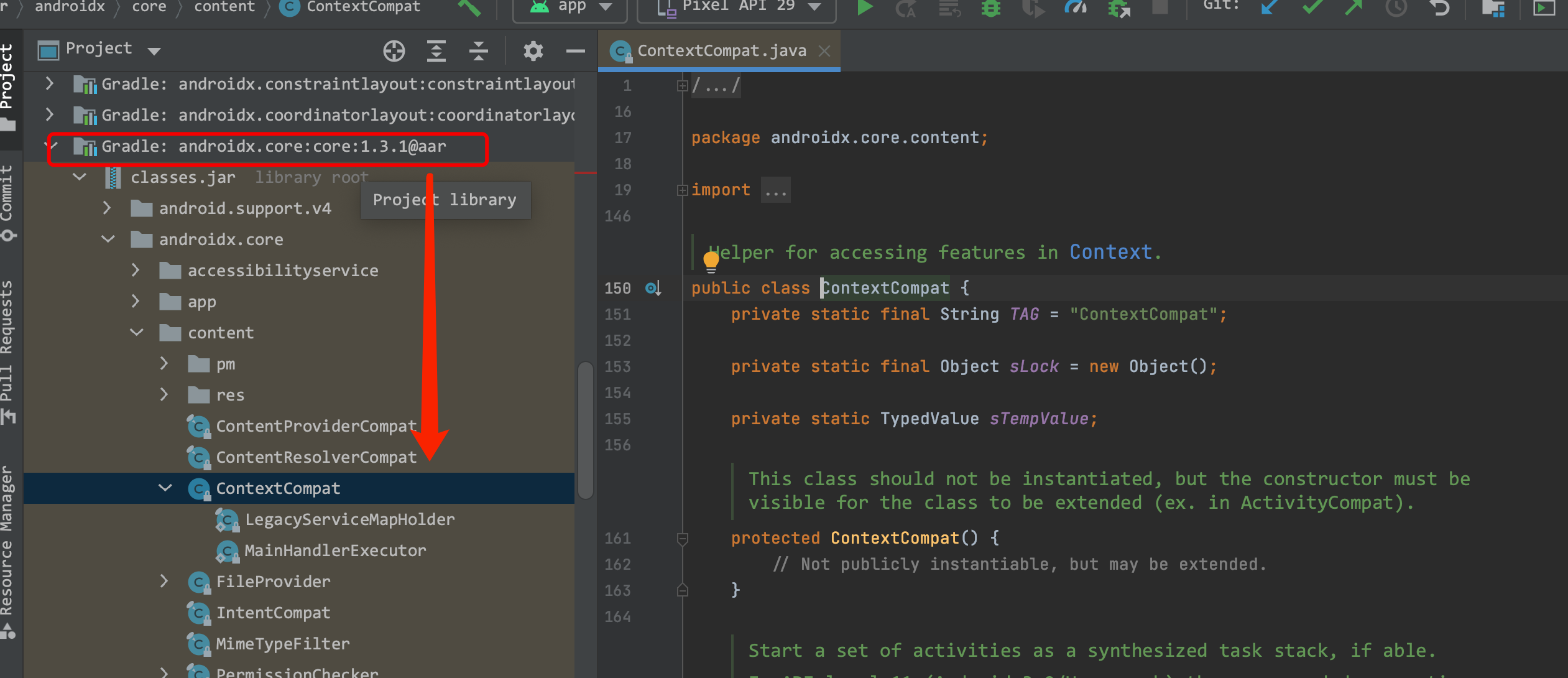Toggle fold of header comment on line 1
The image size is (1568, 678).
click(x=682, y=86)
